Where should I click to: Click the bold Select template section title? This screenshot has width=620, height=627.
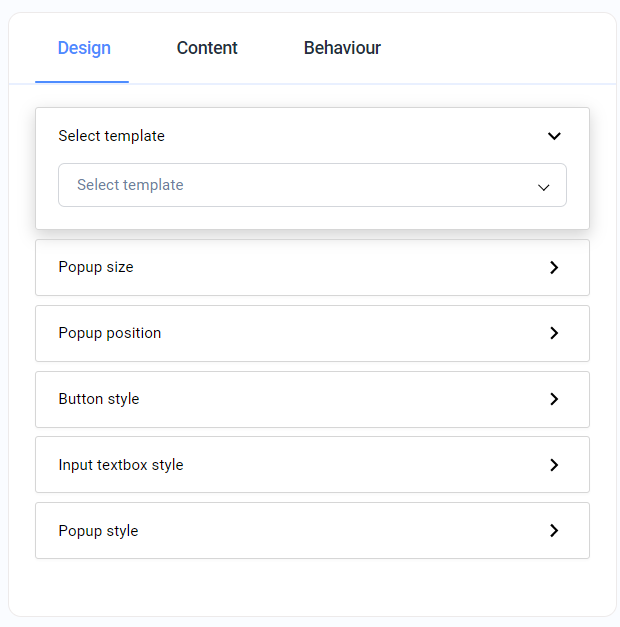coord(111,136)
